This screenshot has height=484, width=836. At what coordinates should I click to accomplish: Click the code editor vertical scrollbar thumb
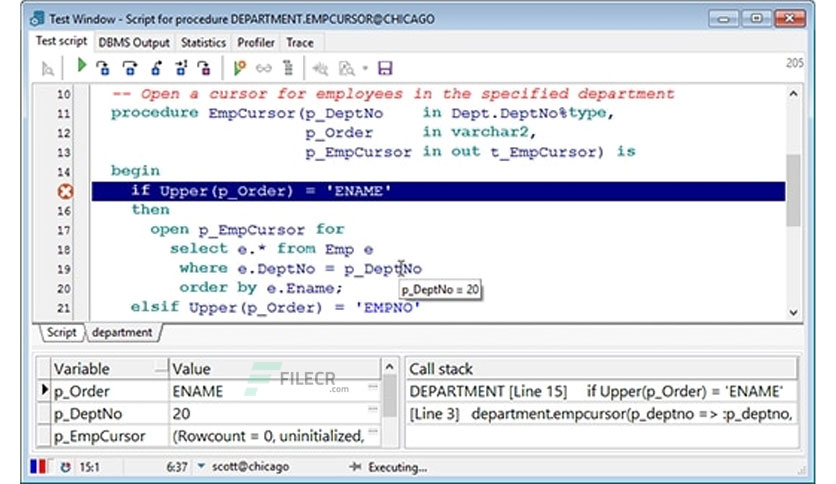(793, 190)
